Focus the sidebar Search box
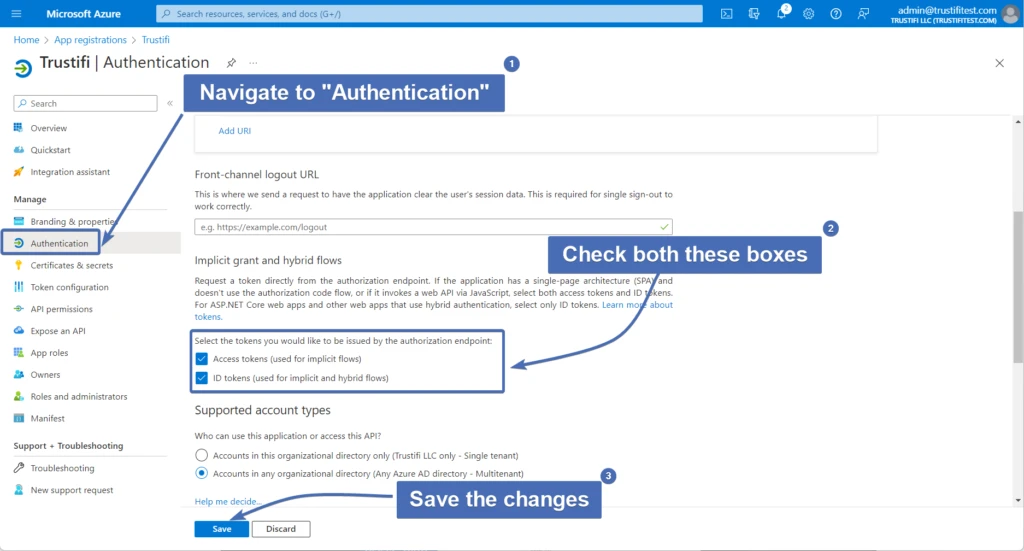The width and height of the screenshot is (1024, 551). click(86, 103)
